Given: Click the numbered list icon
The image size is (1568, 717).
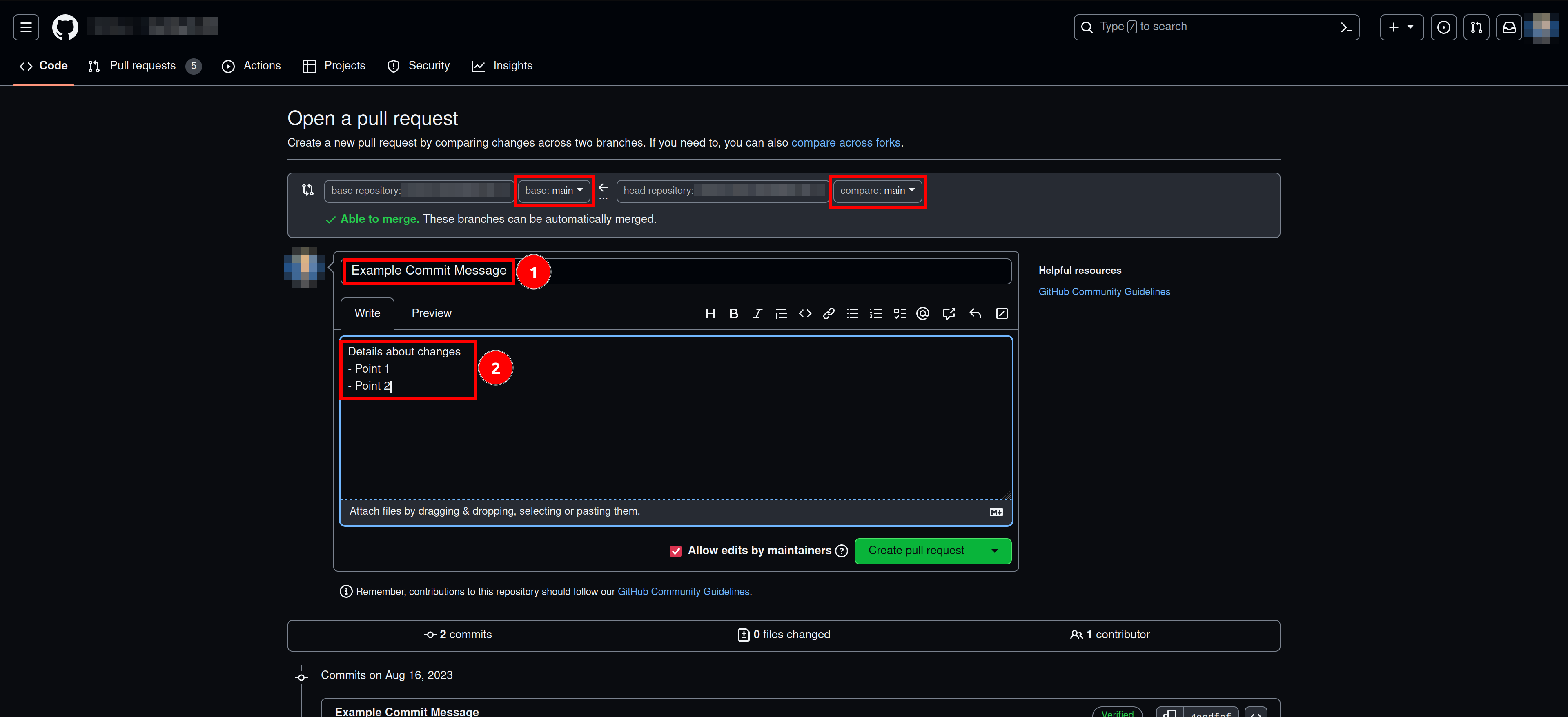Looking at the screenshot, I should click(876, 313).
